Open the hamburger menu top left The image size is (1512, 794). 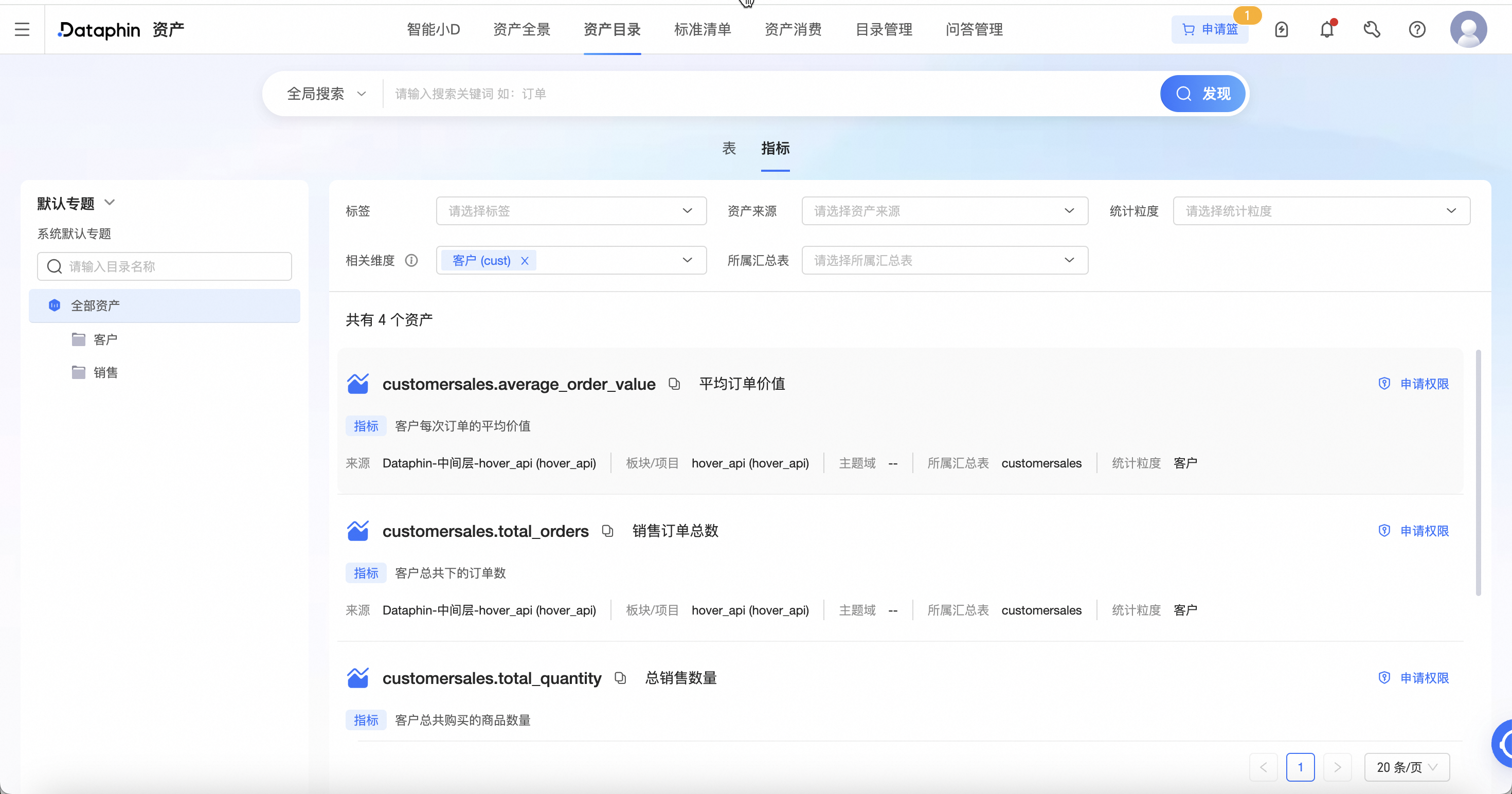(x=22, y=29)
